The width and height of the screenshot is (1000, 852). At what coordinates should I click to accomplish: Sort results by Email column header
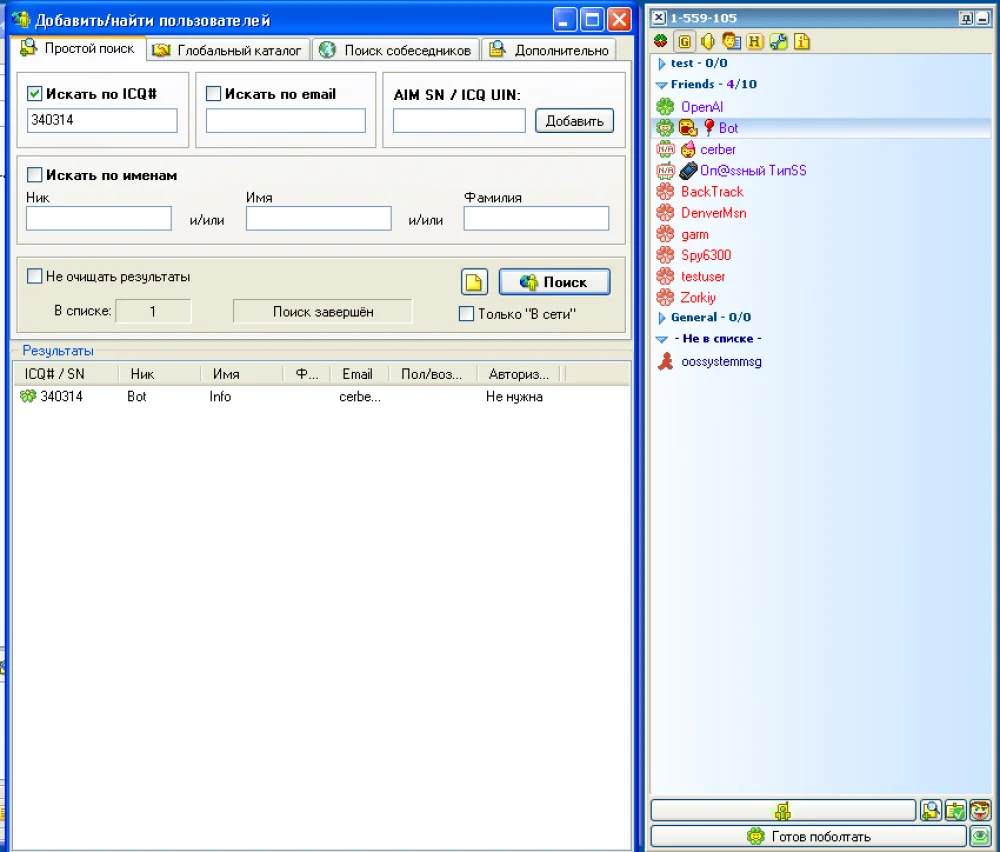[360, 374]
